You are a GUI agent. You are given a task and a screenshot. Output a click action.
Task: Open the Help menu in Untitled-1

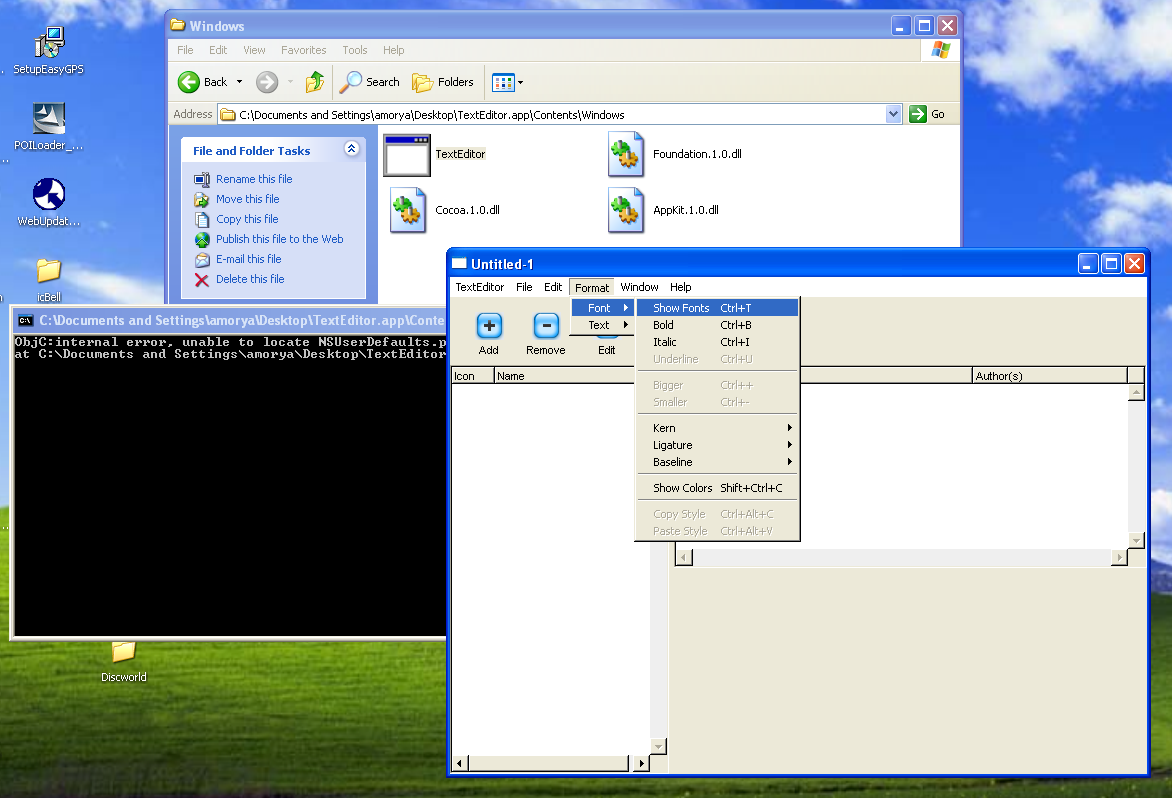[x=680, y=287]
